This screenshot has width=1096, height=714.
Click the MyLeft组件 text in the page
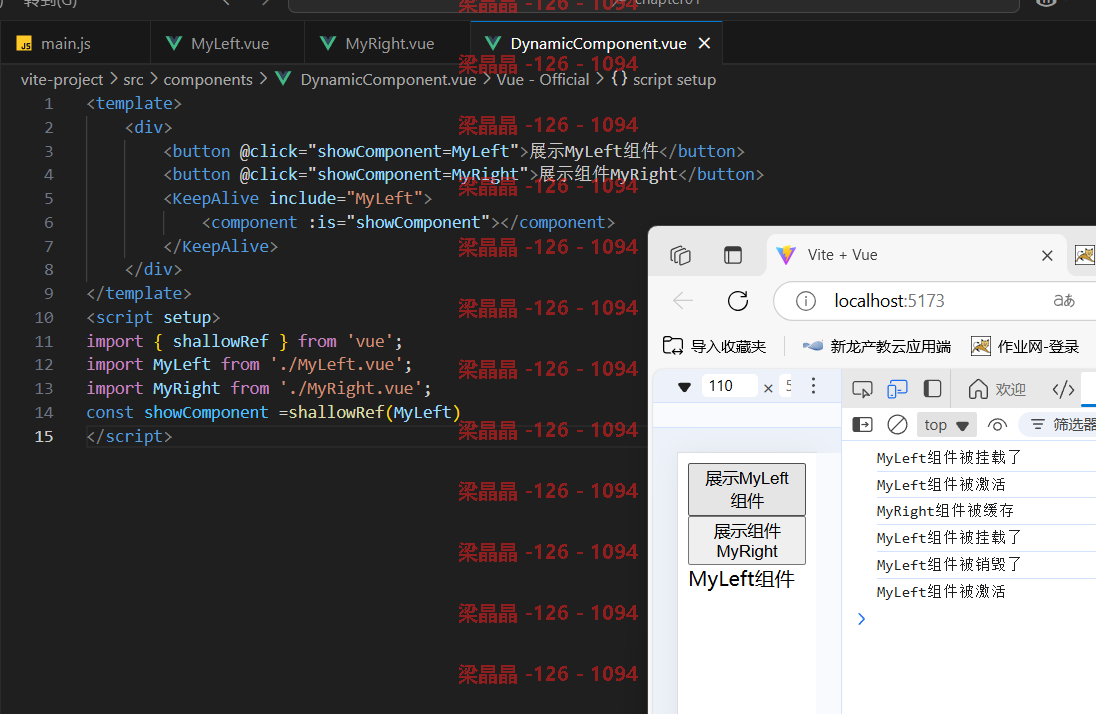coord(742,579)
